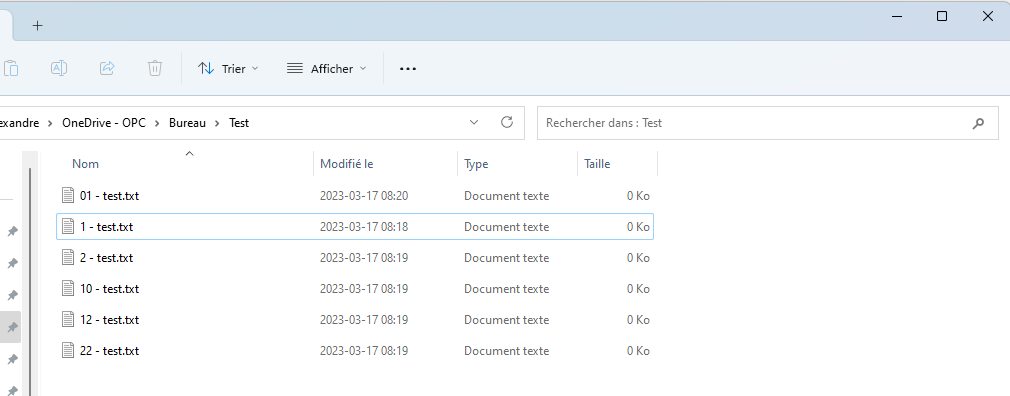Open the three-dots more options menu

(408, 69)
